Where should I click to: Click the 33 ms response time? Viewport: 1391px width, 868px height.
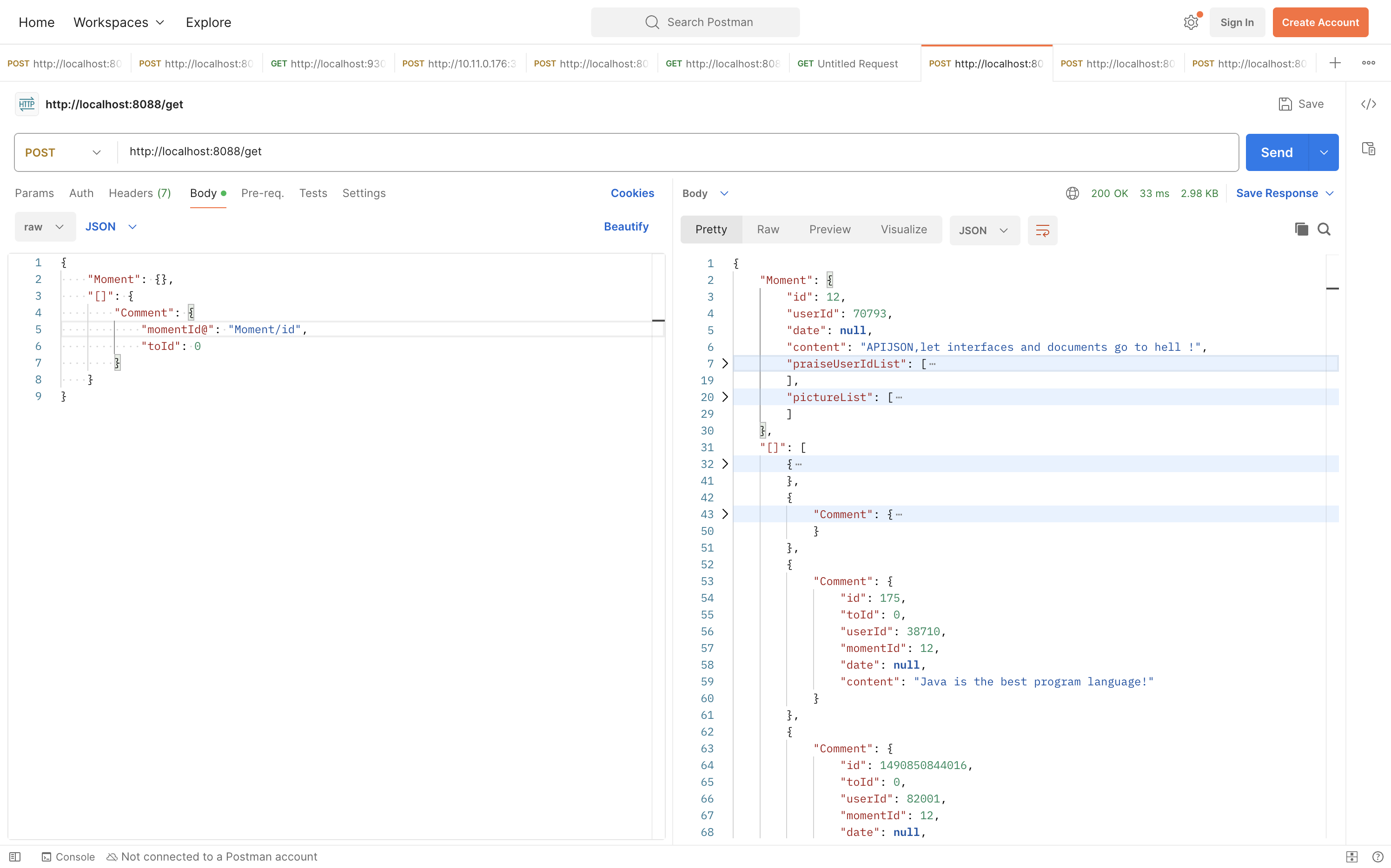(1154, 193)
